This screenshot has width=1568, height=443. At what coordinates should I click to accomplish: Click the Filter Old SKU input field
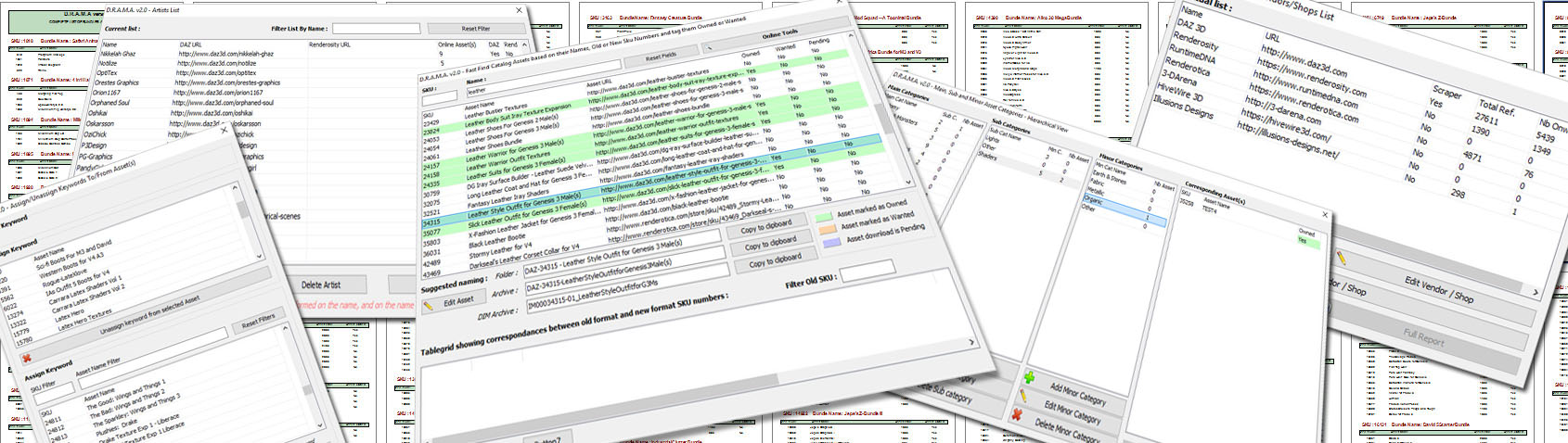pyautogui.click(x=867, y=268)
